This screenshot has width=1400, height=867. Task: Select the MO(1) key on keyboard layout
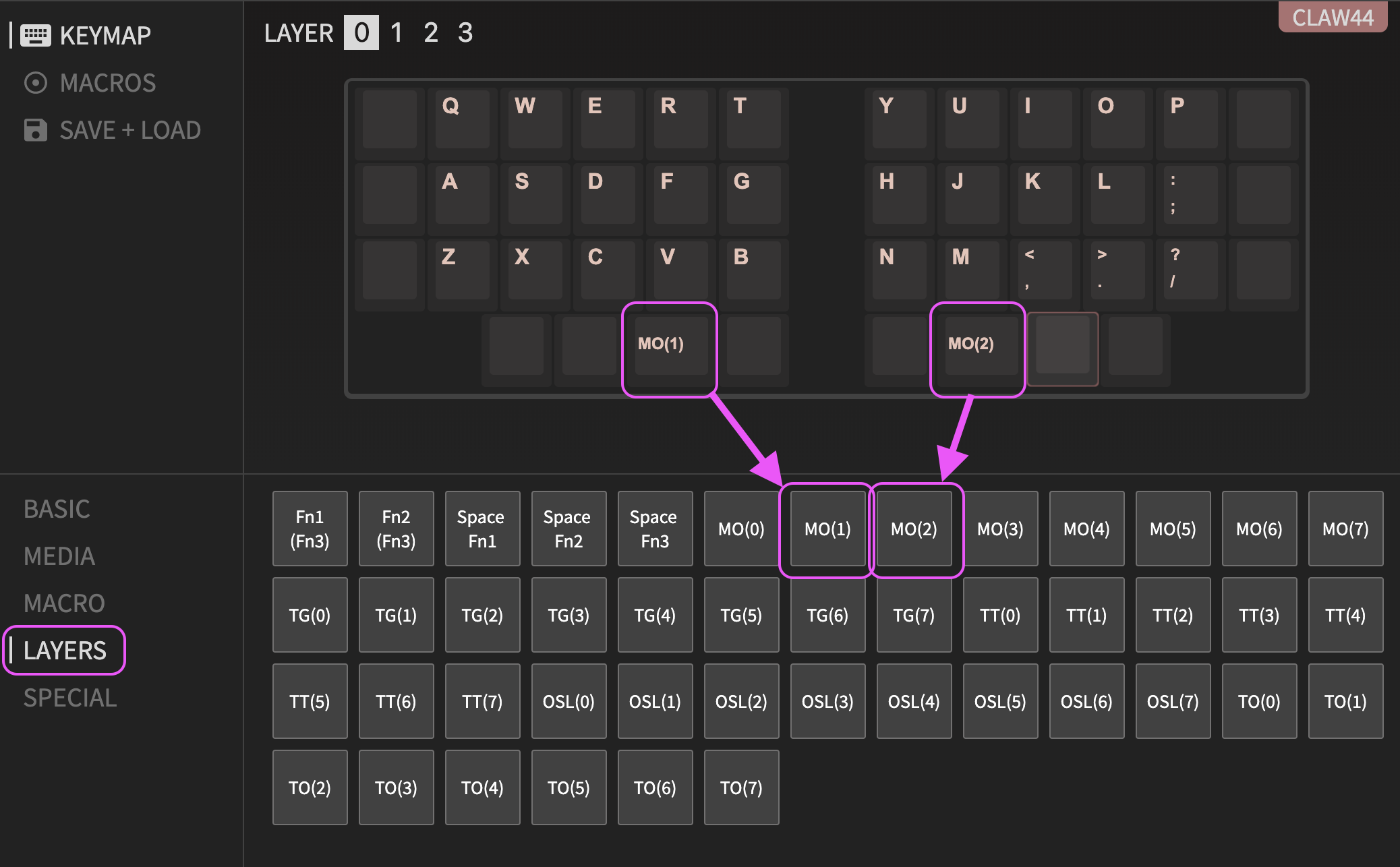[x=668, y=345]
